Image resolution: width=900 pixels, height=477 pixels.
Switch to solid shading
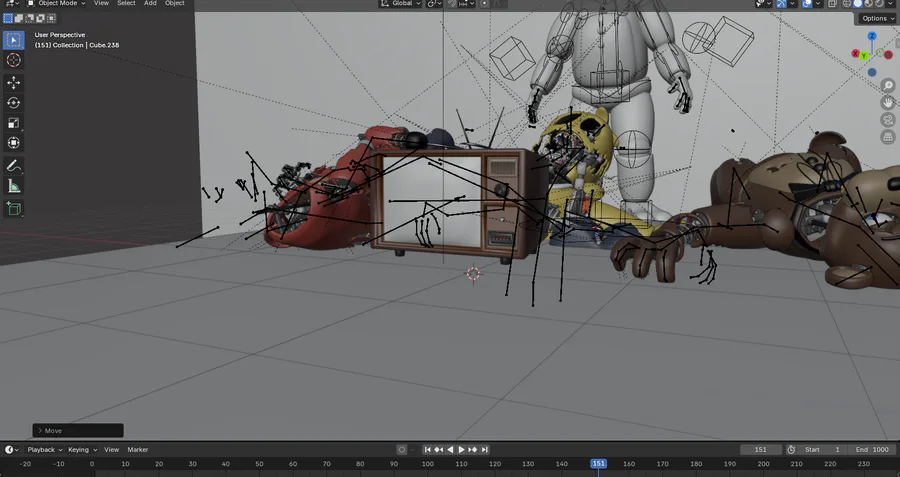pos(858,3)
